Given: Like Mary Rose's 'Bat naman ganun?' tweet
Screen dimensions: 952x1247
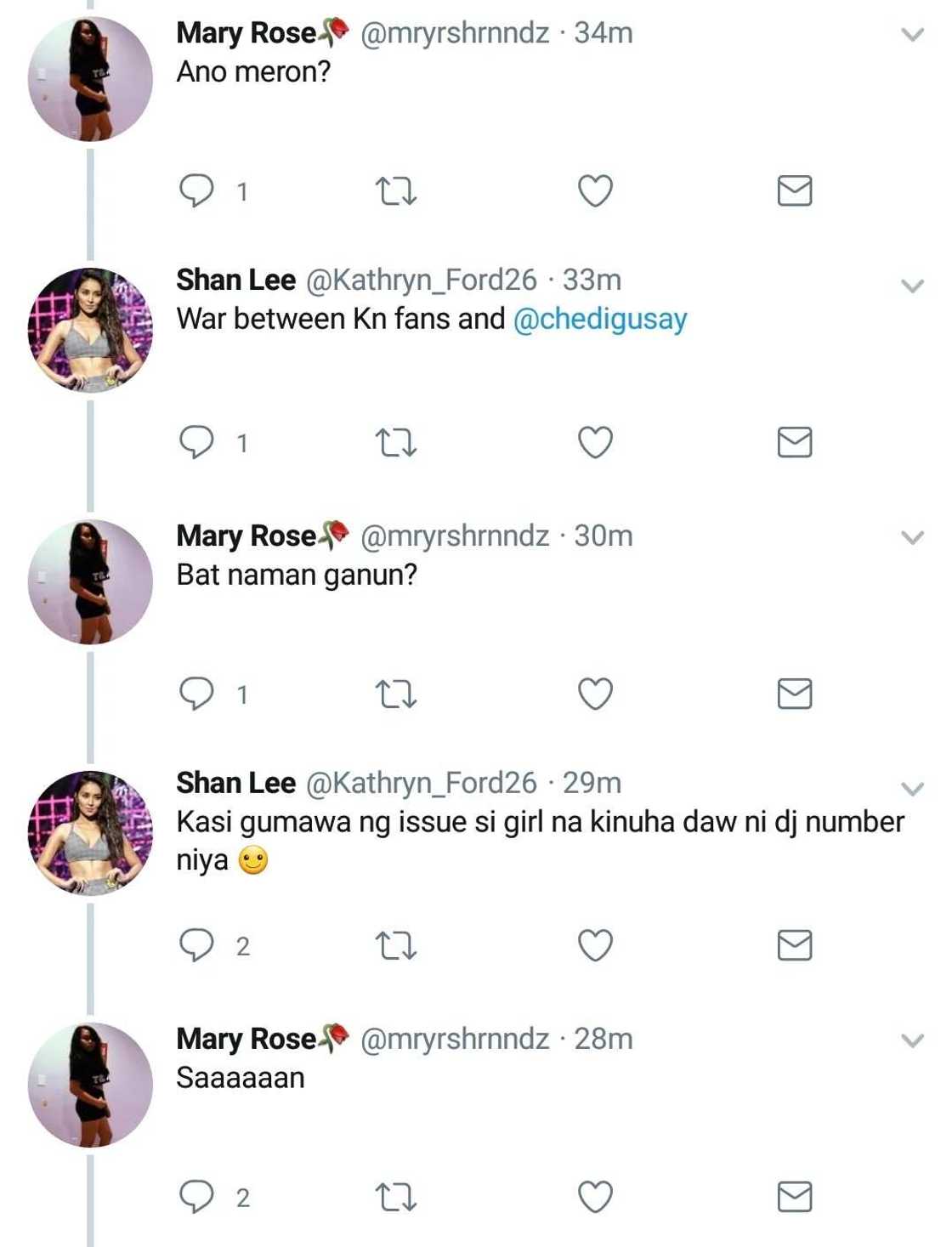Looking at the screenshot, I should point(595,694).
